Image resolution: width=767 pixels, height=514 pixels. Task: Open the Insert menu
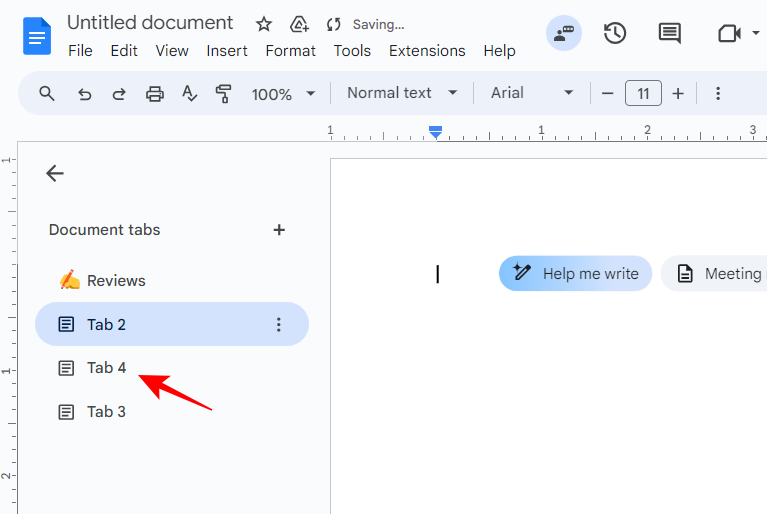[227, 51]
